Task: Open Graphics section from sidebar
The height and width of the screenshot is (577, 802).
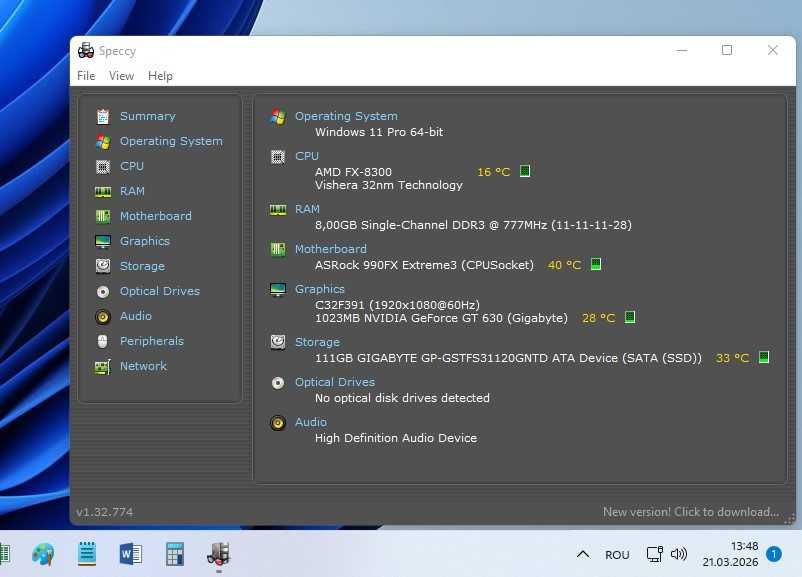Action: 145,241
